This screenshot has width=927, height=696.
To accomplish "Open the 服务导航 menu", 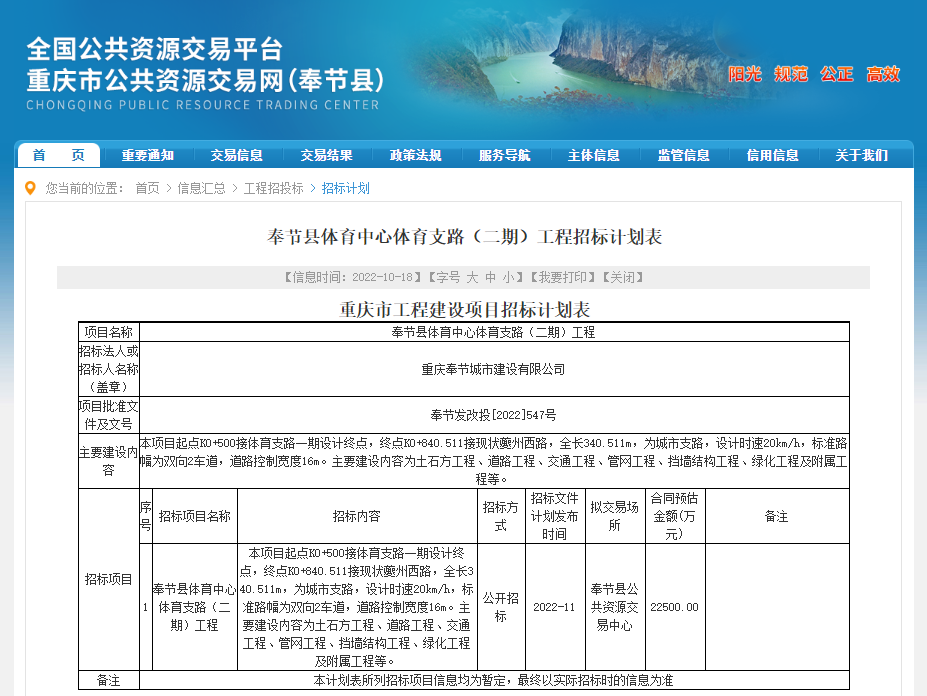I will 504,155.
